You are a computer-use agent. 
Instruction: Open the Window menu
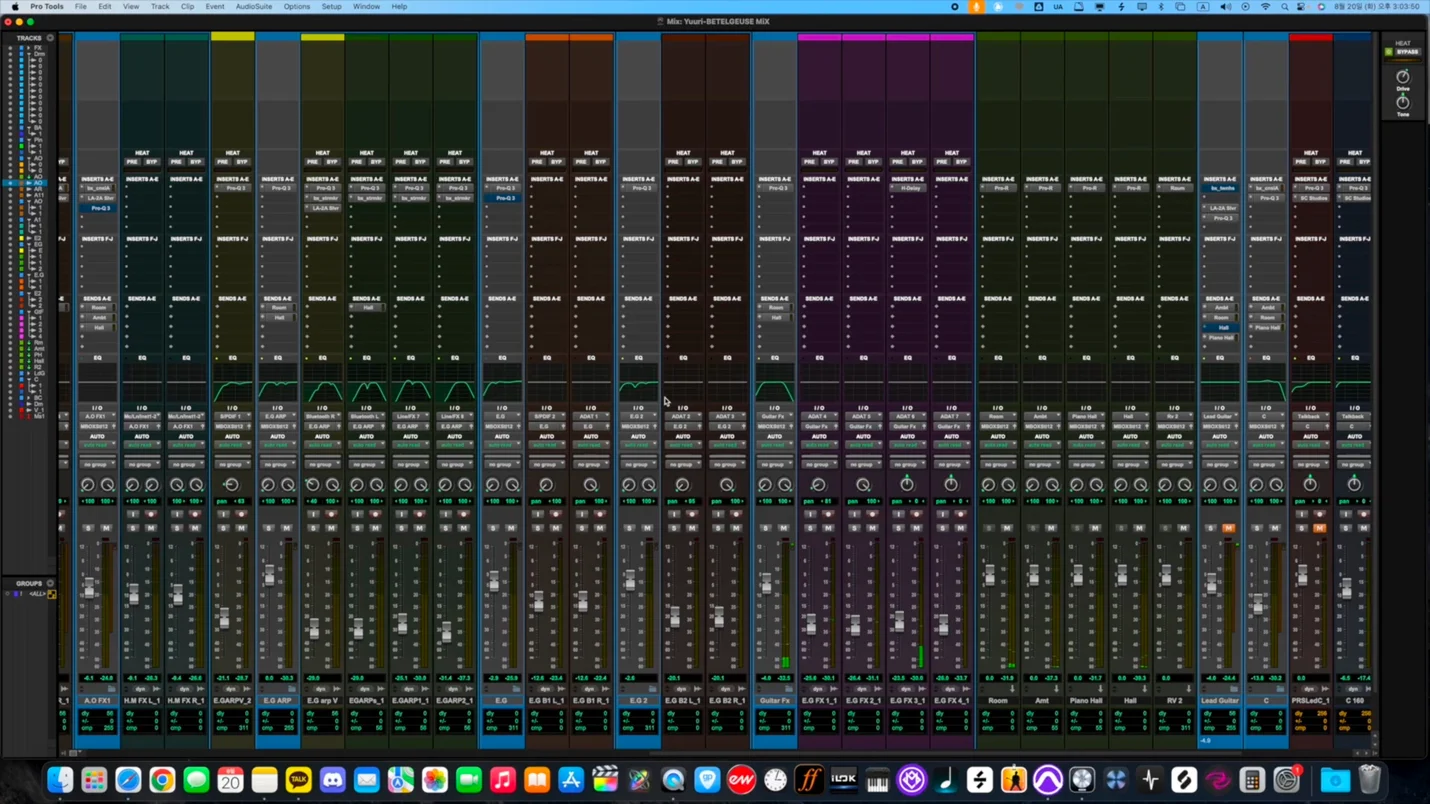(x=366, y=7)
